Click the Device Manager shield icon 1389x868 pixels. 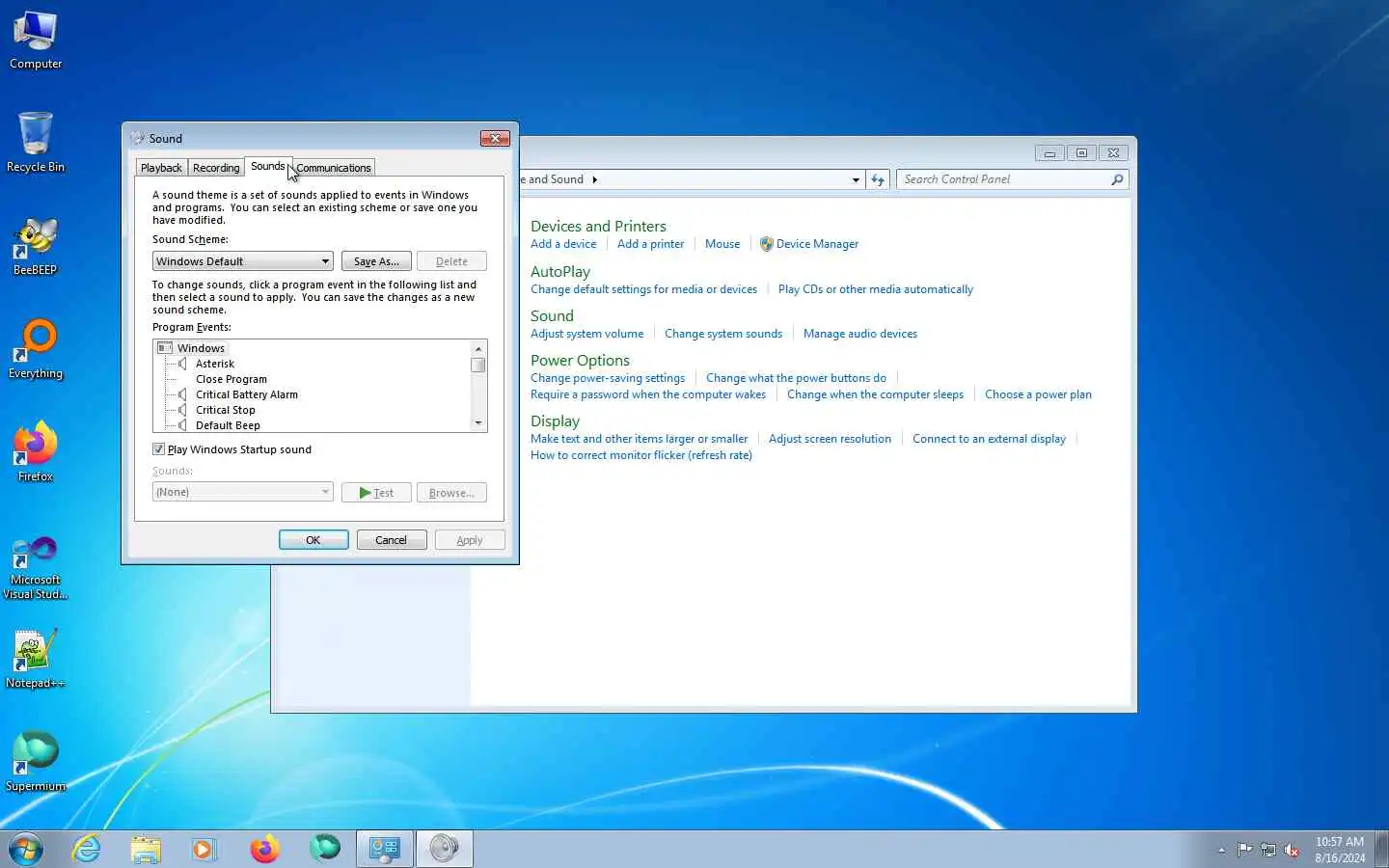click(767, 244)
